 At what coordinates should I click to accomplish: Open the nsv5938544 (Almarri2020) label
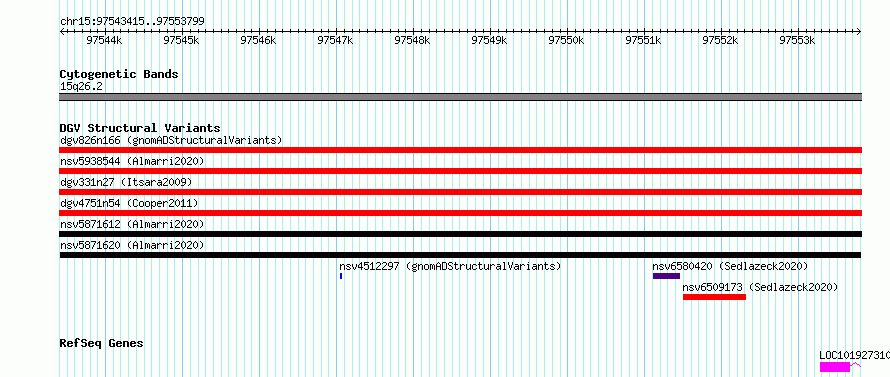(x=132, y=161)
